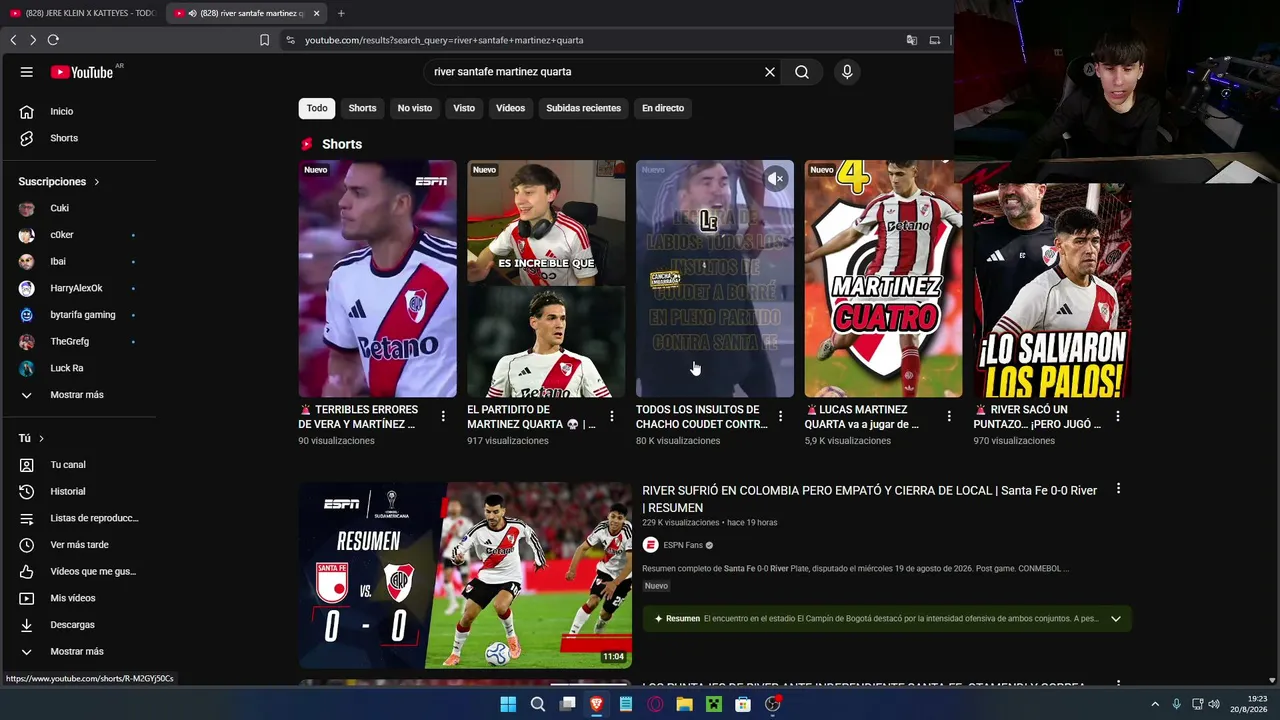Open options for LUCAS MARTINEZ QUARTA short
1280x720 pixels.
pos(949,416)
